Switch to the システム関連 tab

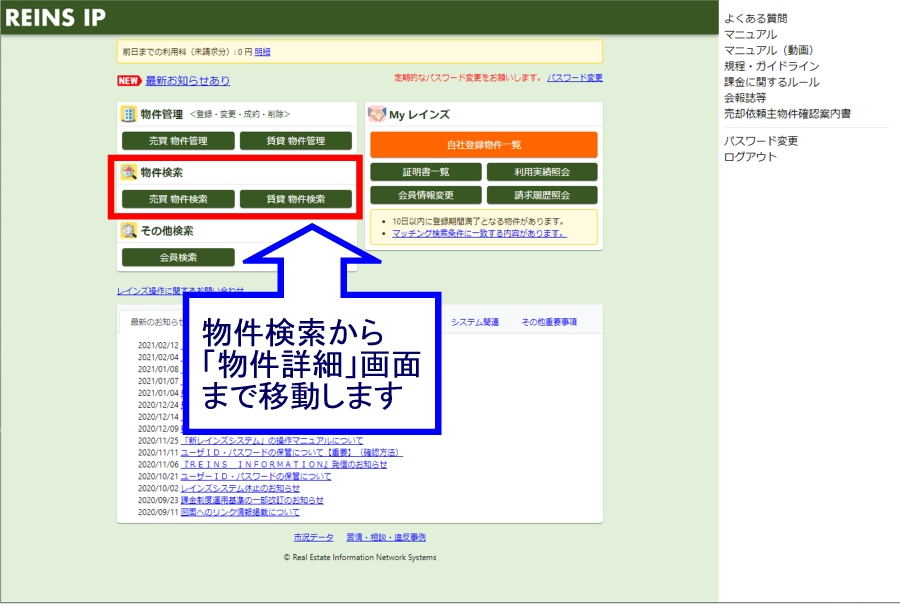[475, 322]
